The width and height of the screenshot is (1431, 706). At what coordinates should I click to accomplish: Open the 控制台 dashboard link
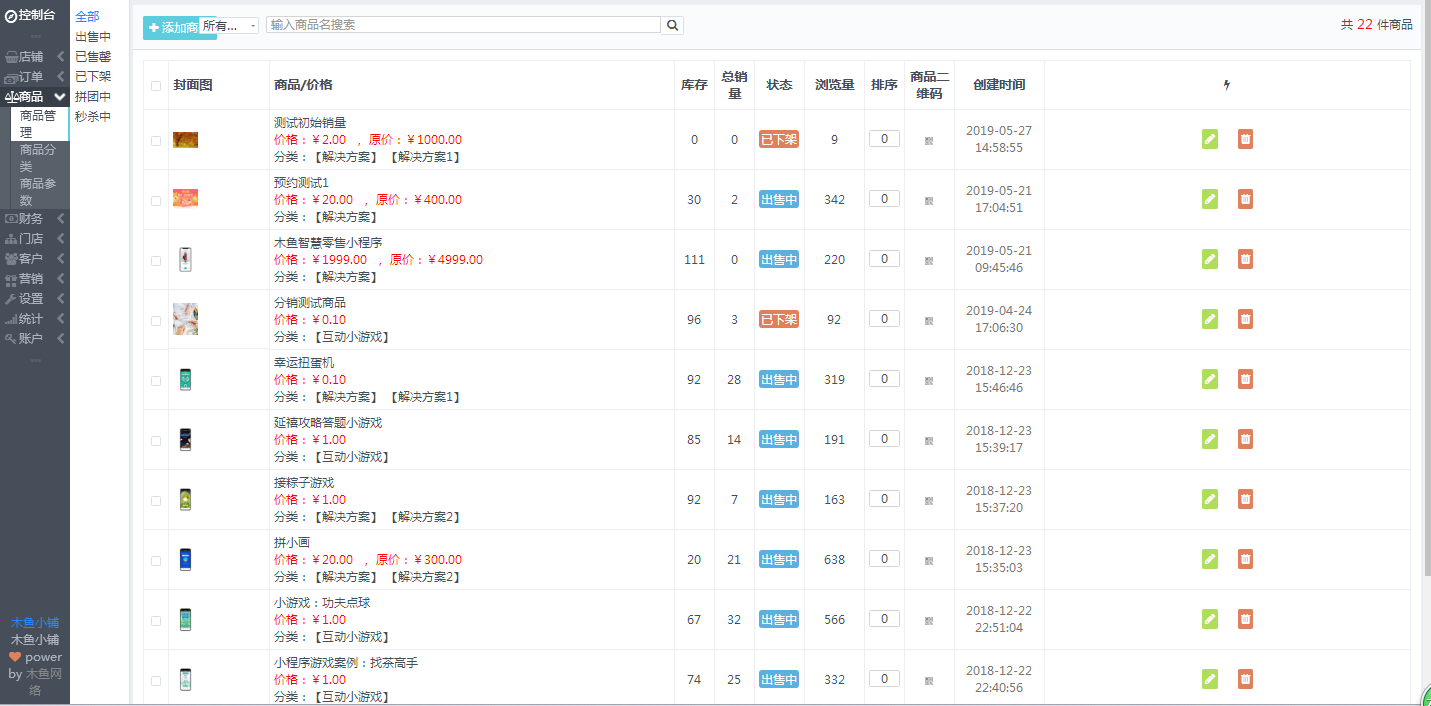(34, 15)
